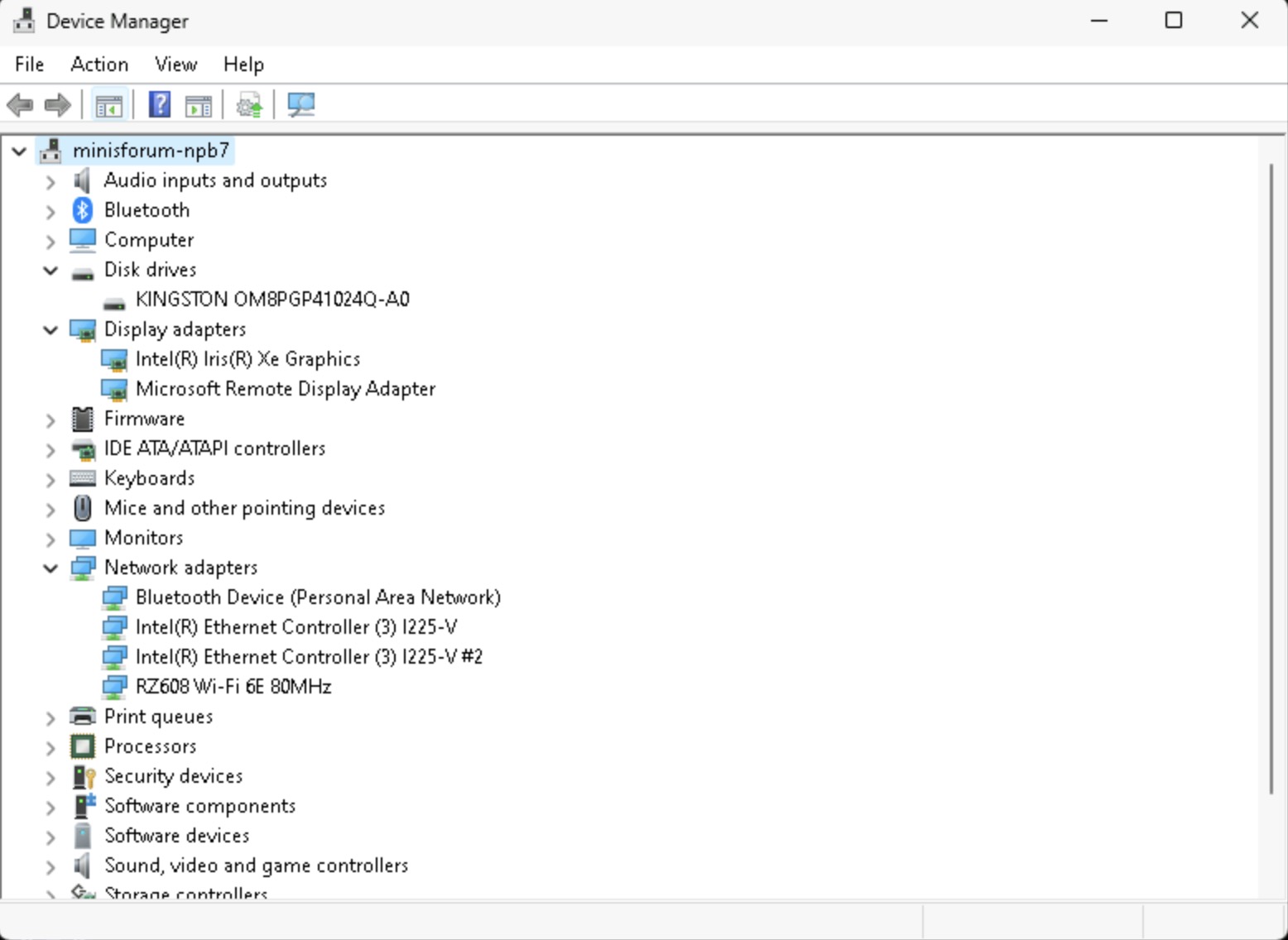Select the Network adapters category icon
Screen dimensions: 1288x940
(82, 568)
